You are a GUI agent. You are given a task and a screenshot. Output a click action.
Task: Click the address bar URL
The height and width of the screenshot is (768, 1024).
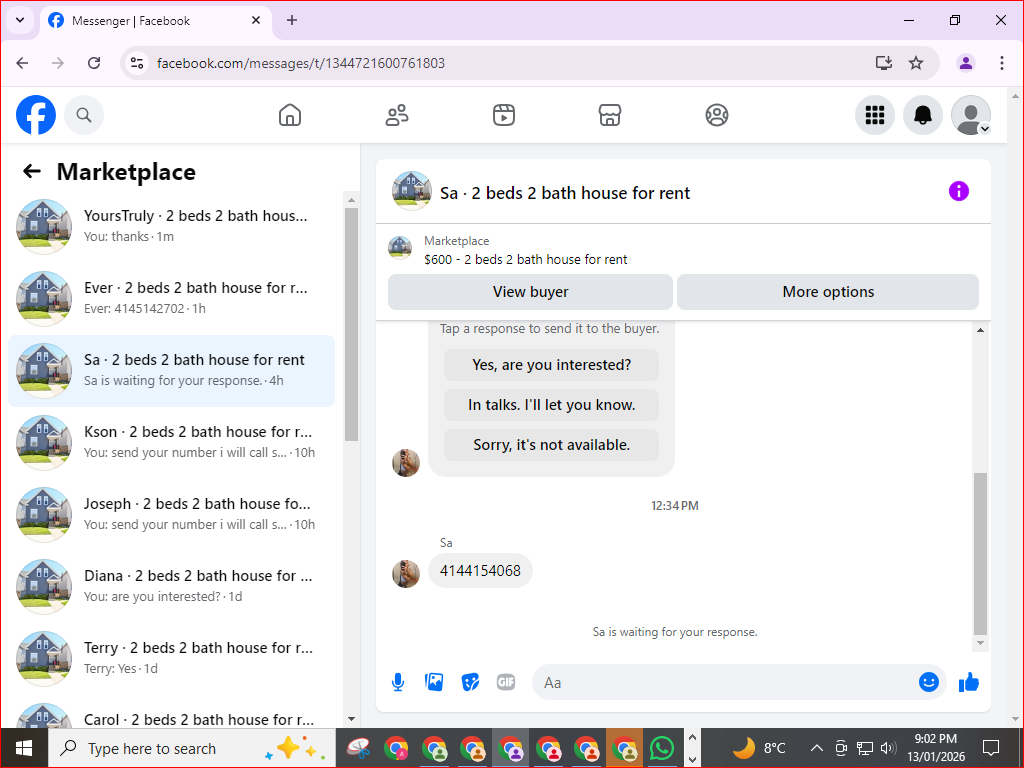(301, 63)
